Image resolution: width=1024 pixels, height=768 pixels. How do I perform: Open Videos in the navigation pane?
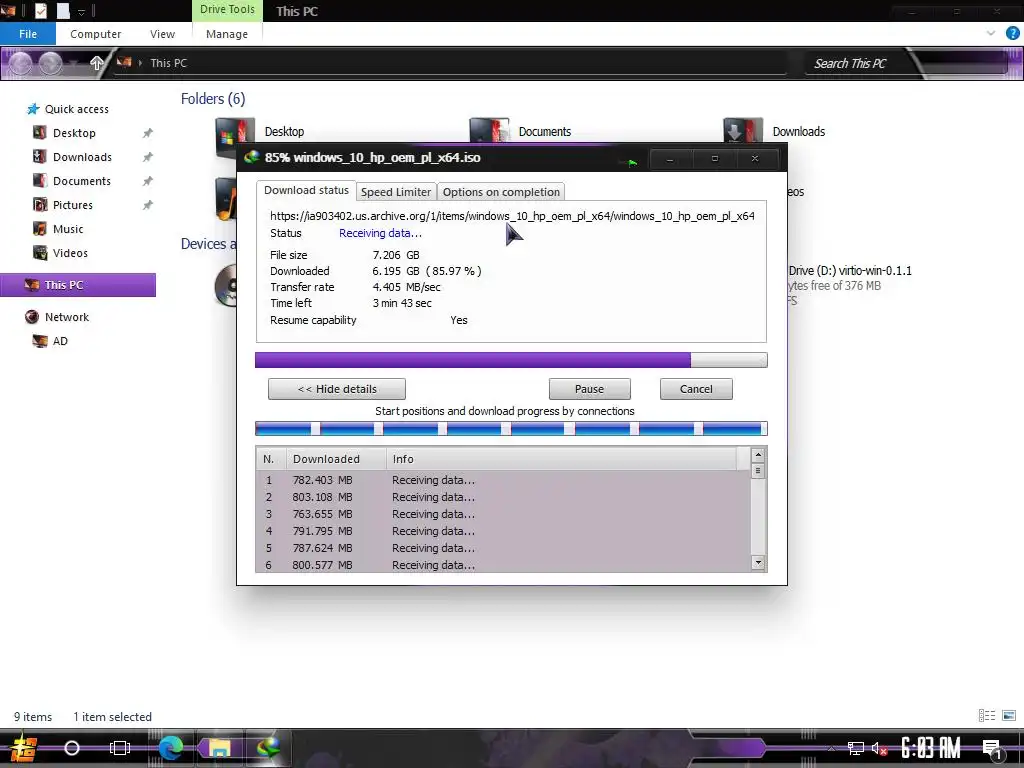[x=70, y=253]
